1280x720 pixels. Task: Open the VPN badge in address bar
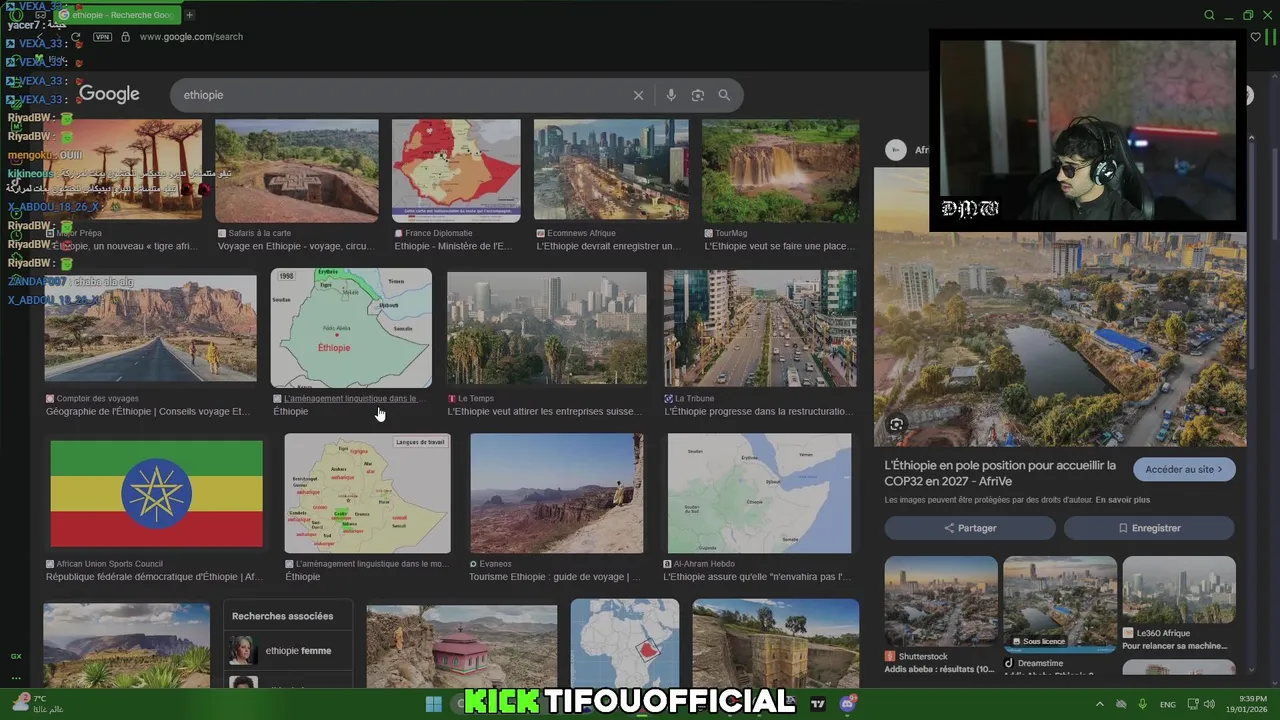click(x=102, y=37)
